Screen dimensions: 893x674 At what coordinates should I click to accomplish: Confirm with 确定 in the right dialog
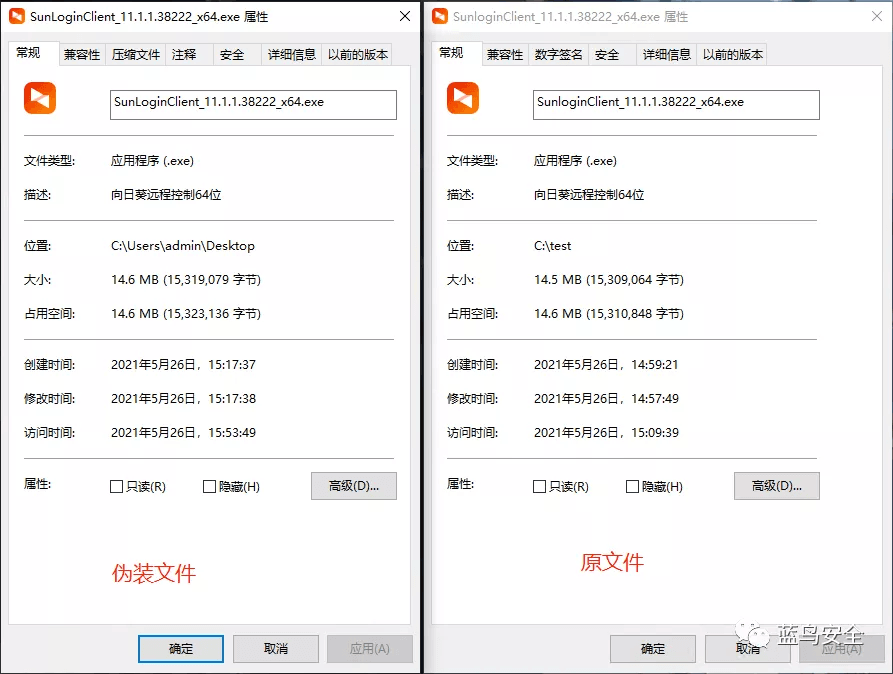(x=653, y=649)
